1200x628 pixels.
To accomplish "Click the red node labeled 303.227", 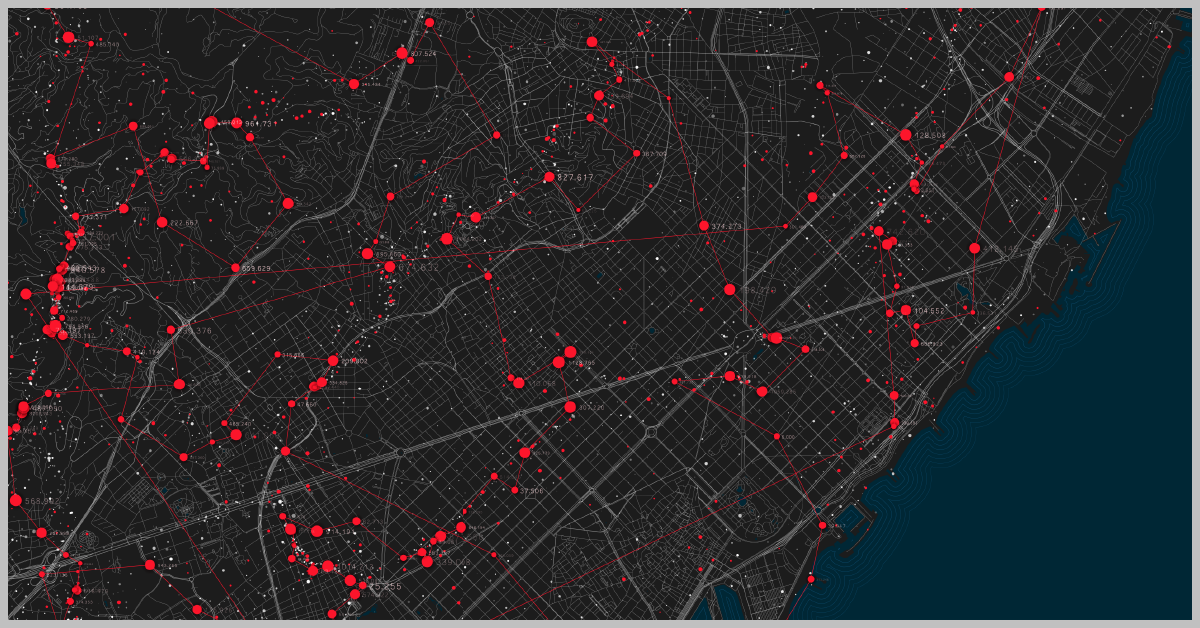I will (x=570, y=407).
